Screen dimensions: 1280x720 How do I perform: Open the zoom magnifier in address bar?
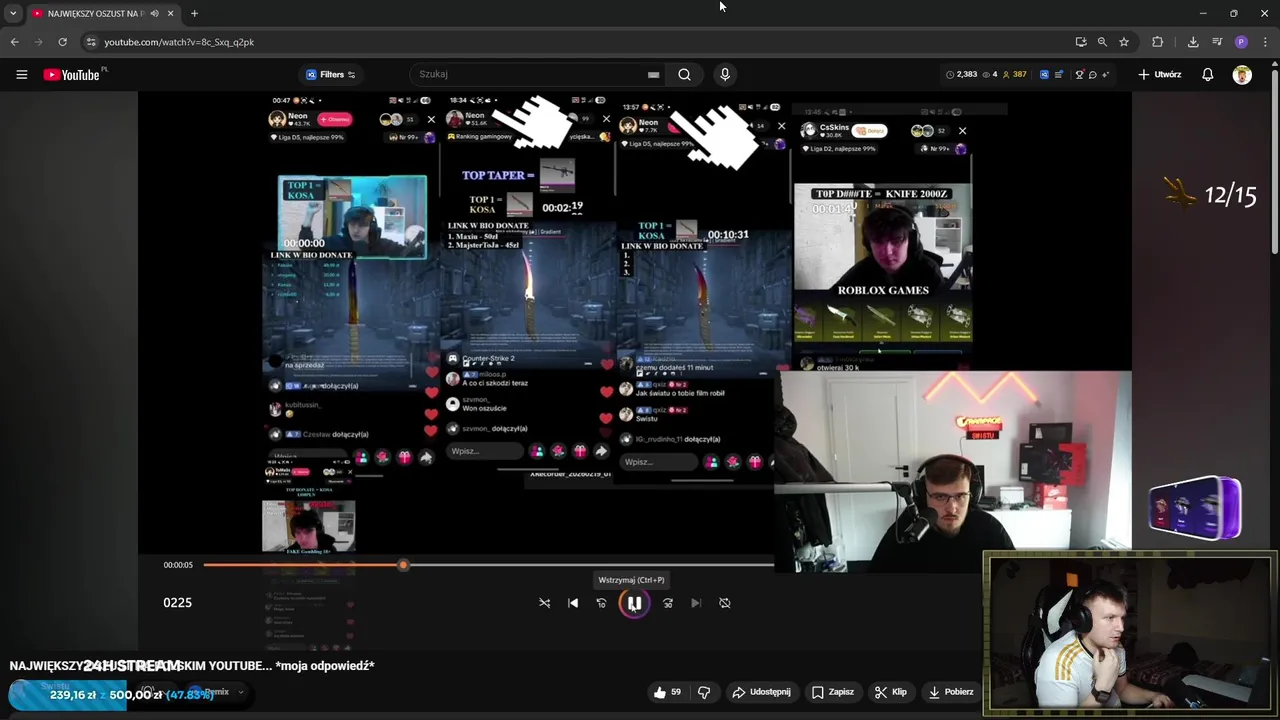tap(1102, 42)
